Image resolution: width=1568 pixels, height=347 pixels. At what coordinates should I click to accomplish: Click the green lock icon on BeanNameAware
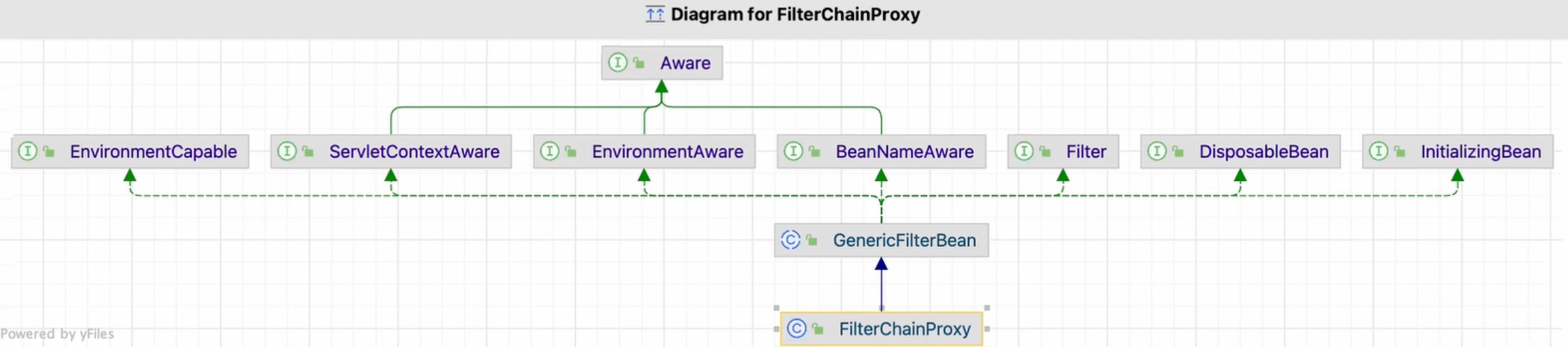coord(814,152)
